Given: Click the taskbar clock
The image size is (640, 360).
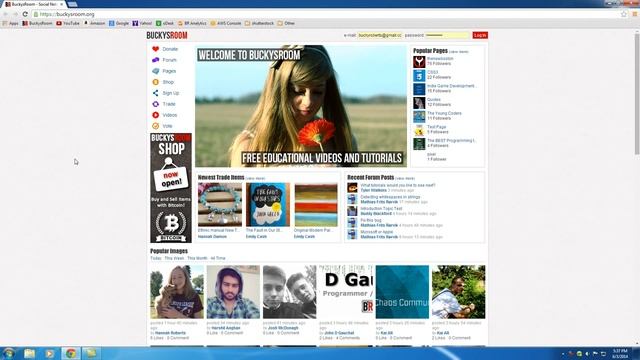Looking at the screenshot, I should pos(620,353).
